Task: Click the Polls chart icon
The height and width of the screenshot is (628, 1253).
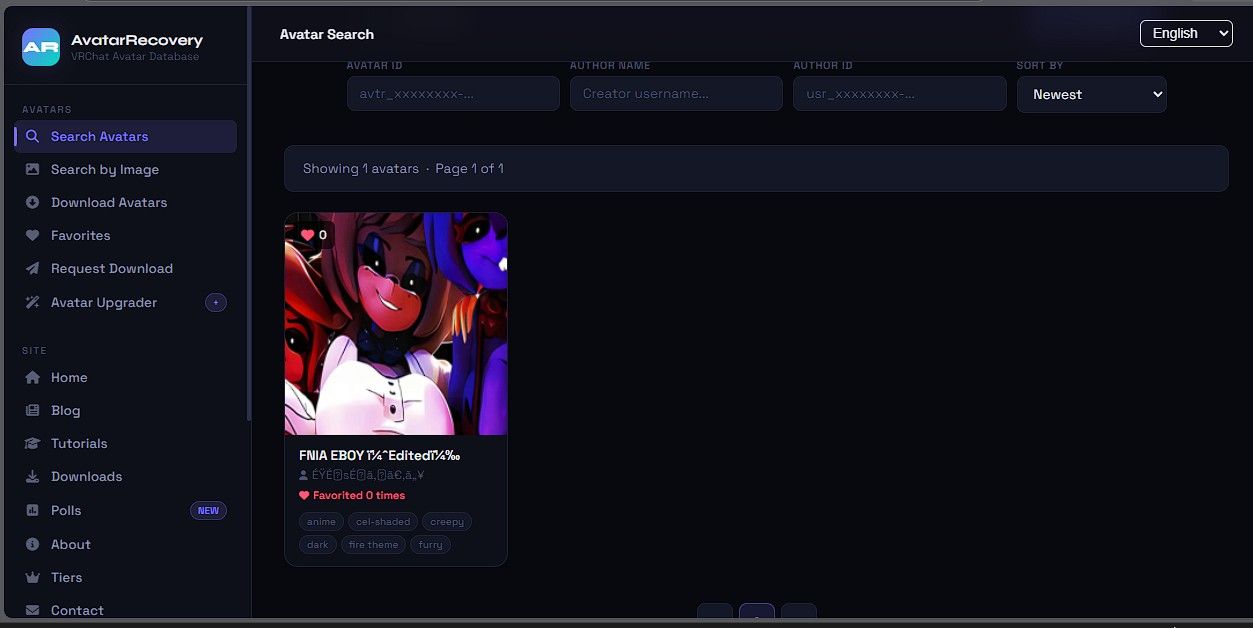Action: [32, 510]
